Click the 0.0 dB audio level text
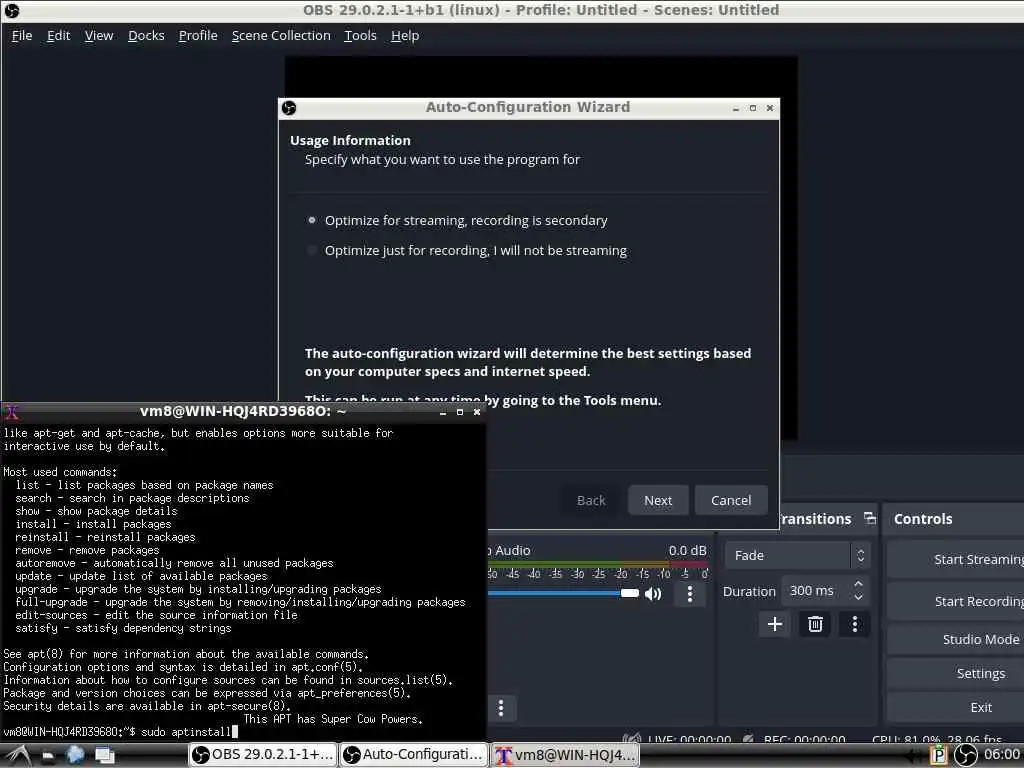This screenshot has width=1024, height=768. (687, 551)
